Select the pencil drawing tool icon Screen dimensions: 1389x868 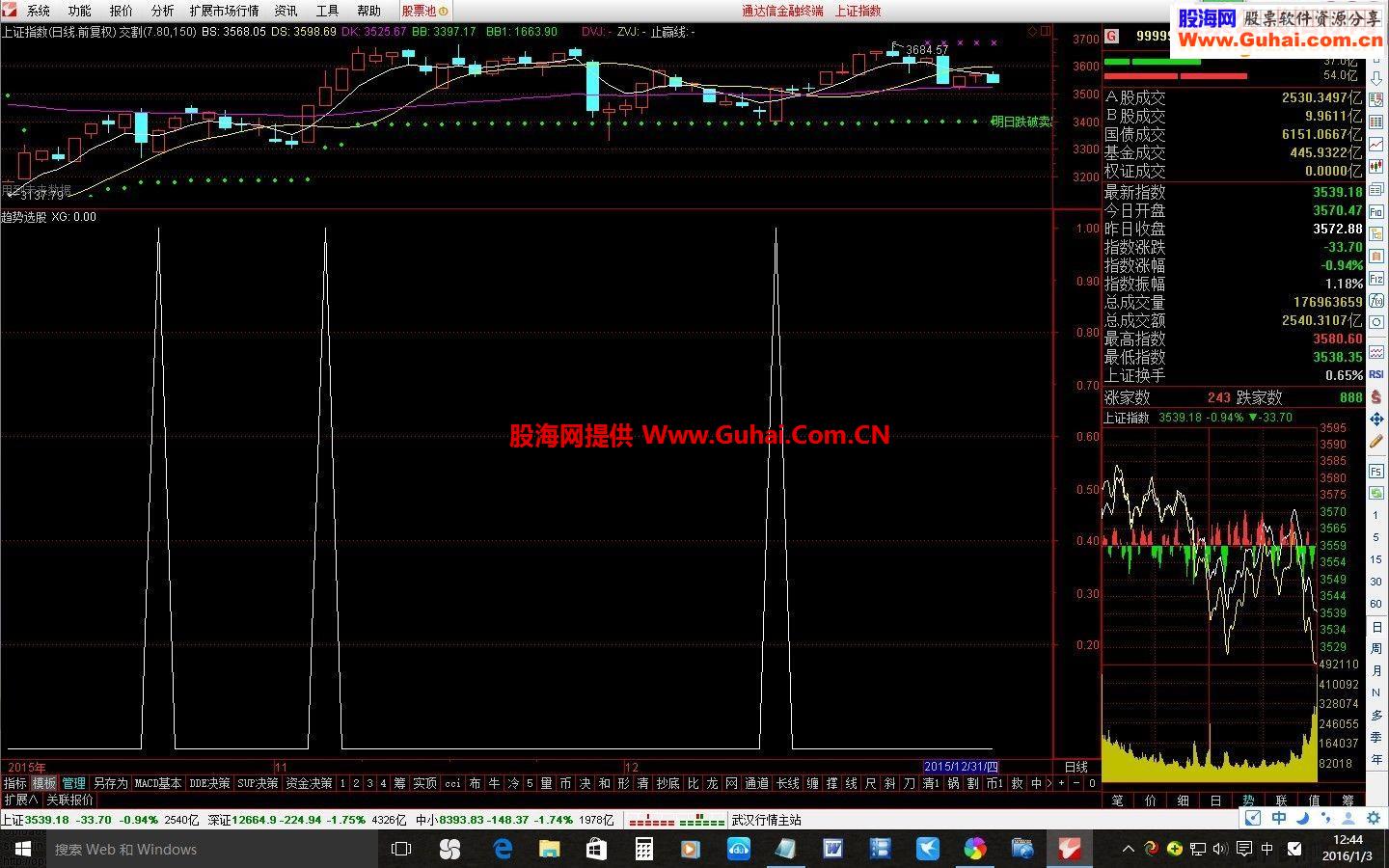click(x=1376, y=441)
